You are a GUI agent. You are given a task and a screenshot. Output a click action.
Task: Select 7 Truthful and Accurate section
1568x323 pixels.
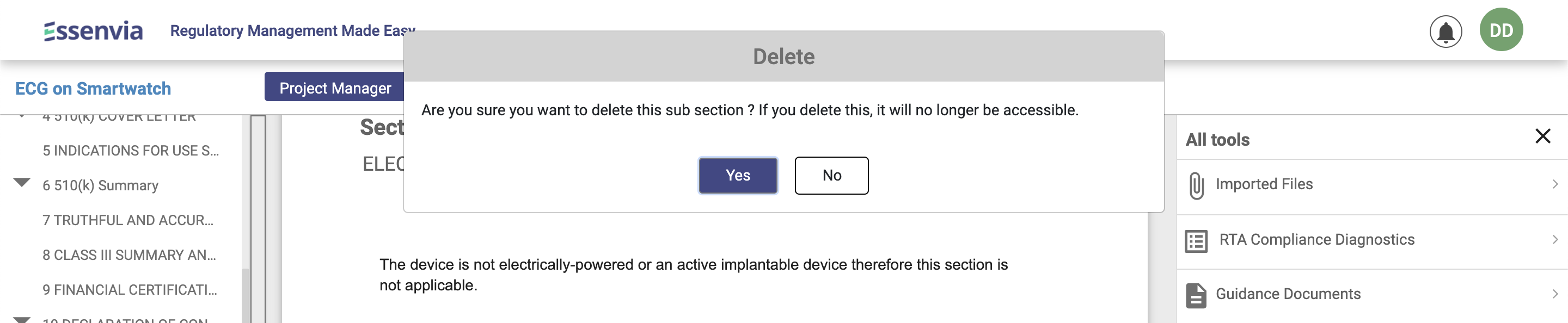pyautogui.click(x=128, y=220)
